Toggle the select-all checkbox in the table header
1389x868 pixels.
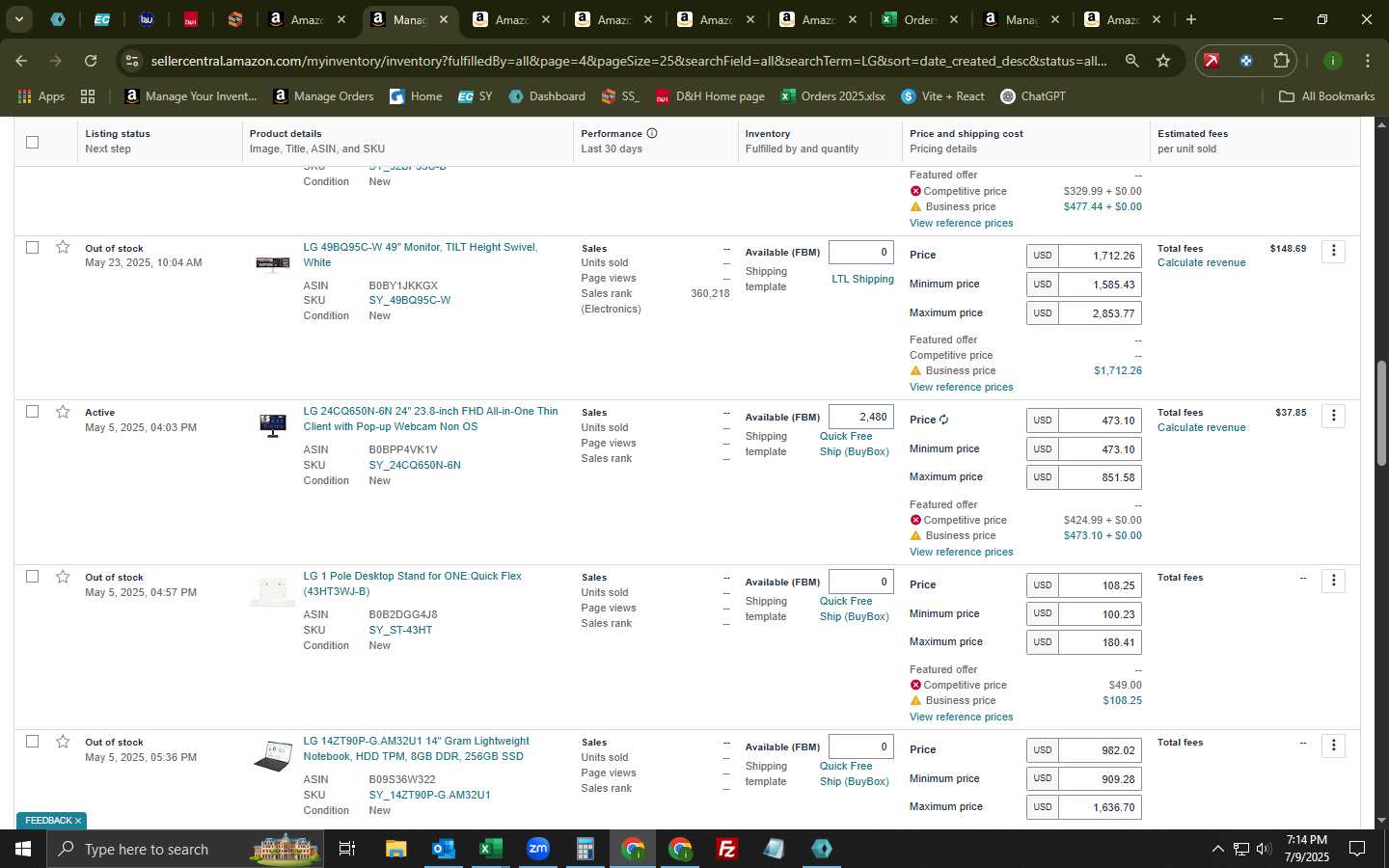(32, 142)
